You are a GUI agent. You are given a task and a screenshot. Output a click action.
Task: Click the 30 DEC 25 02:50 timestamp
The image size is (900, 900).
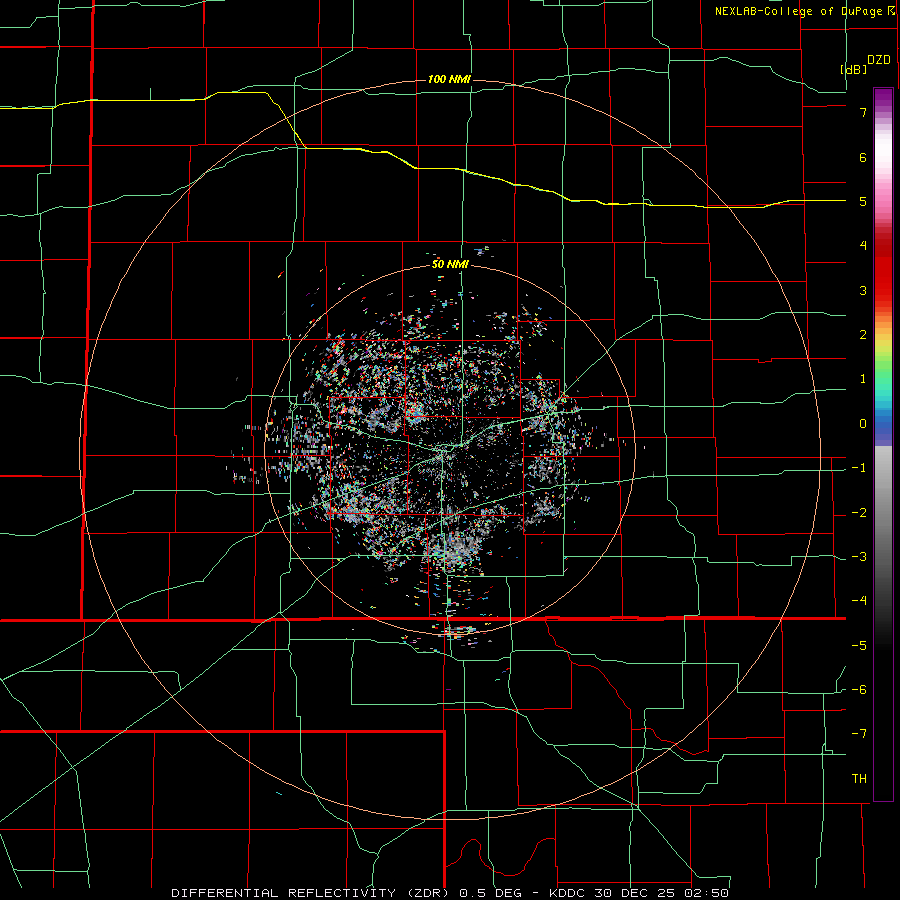pyautogui.click(x=661, y=893)
